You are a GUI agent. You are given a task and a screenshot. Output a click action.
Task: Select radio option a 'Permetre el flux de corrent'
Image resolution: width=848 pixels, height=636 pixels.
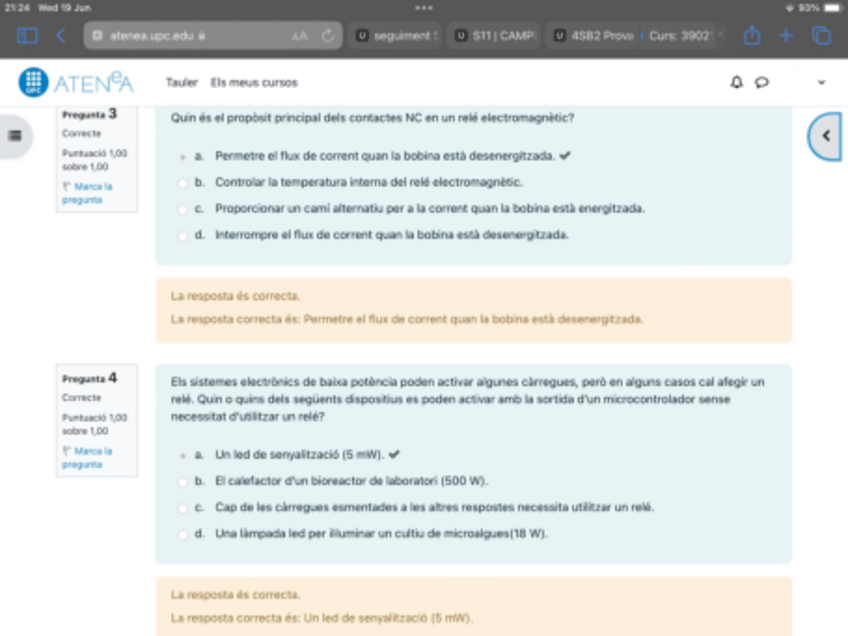click(x=182, y=157)
